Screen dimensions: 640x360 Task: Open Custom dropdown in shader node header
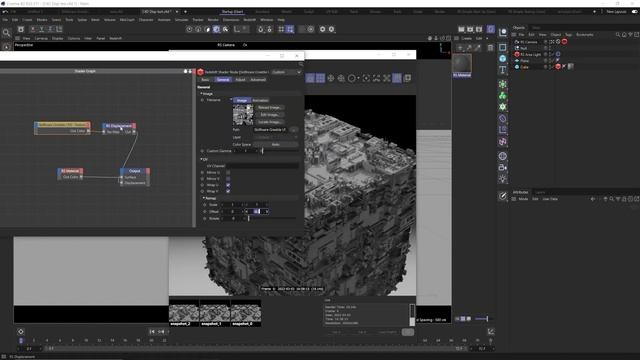(286, 72)
